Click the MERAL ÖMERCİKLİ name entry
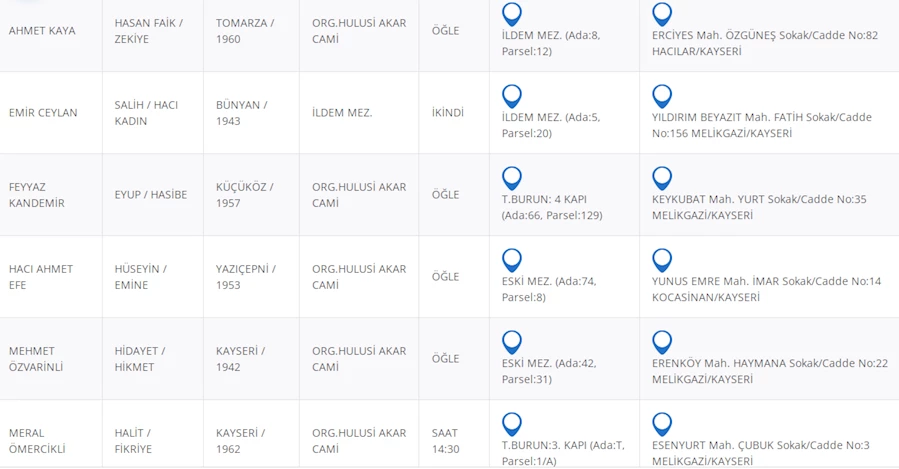899x469 pixels. (x=37, y=441)
